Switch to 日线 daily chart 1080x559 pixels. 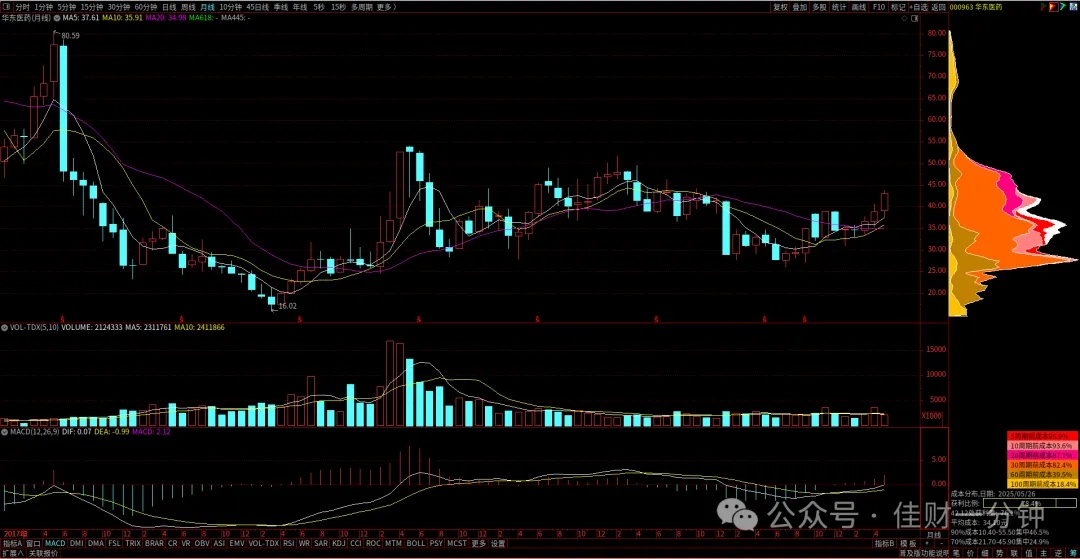(169, 6)
